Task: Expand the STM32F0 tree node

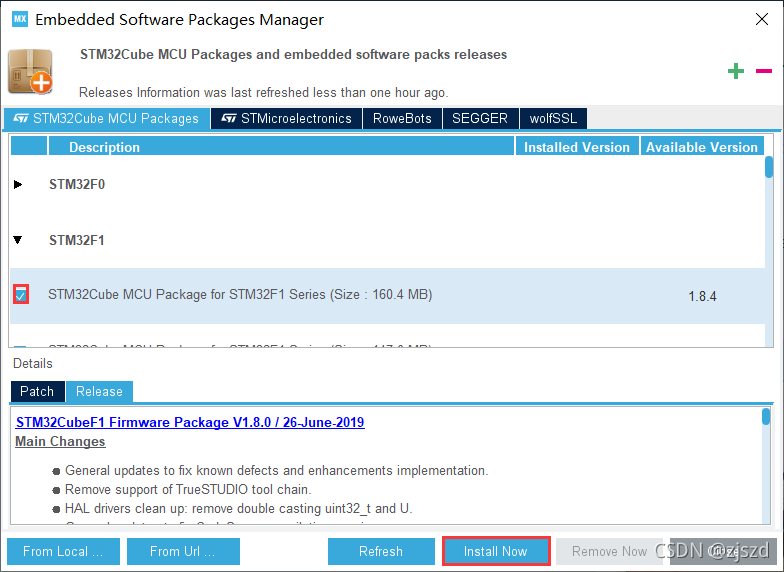Action: pyautogui.click(x=18, y=184)
